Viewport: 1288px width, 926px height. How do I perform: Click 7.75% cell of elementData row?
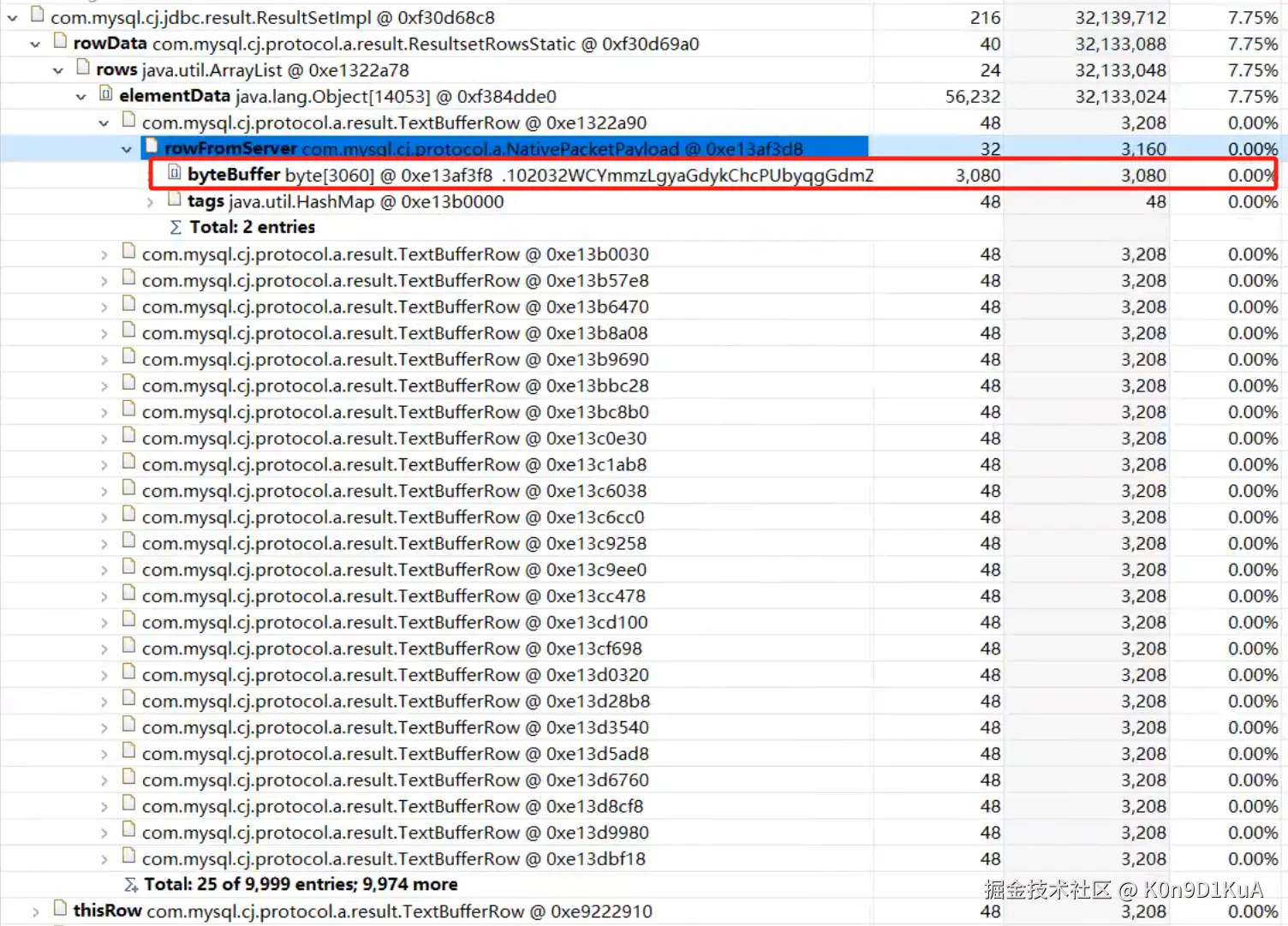tap(1252, 97)
